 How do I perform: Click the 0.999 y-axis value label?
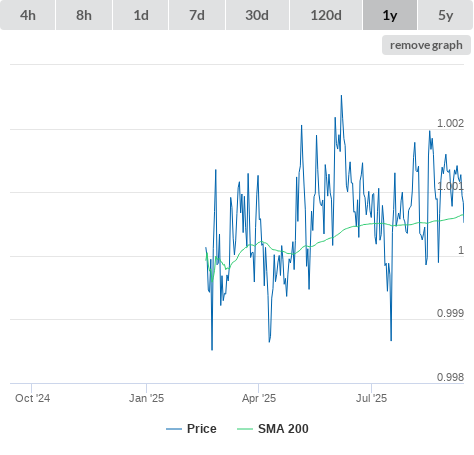(450, 313)
